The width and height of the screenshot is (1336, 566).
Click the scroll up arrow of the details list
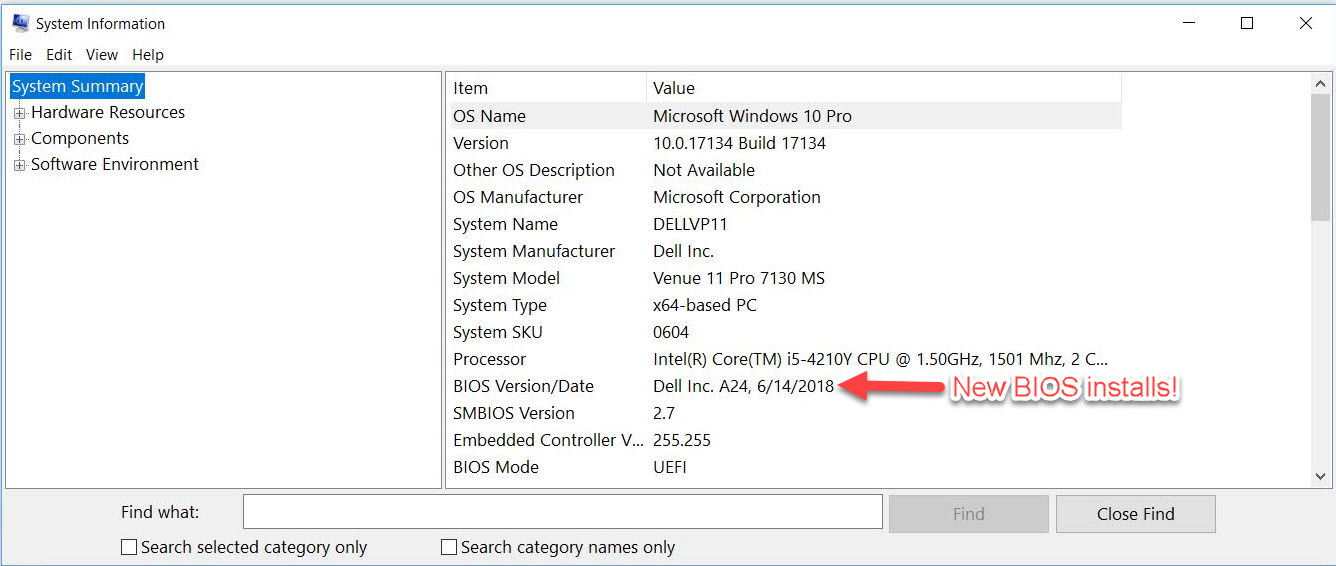[x=1320, y=85]
